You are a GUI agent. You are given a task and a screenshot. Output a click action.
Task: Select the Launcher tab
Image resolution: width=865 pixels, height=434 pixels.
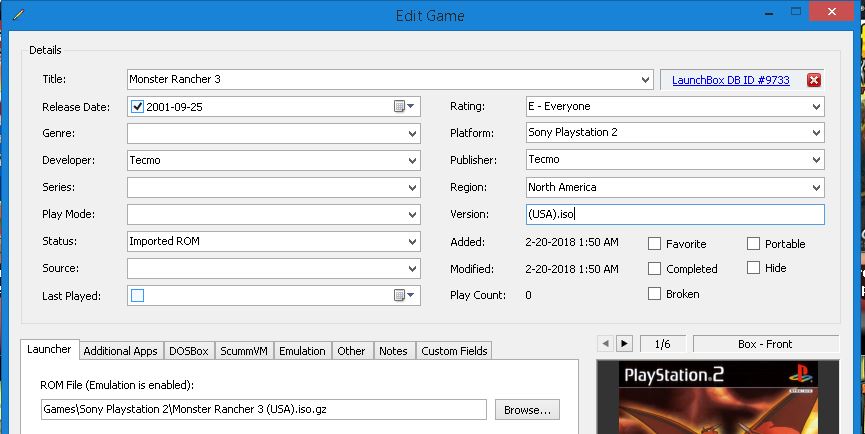tap(50, 349)
